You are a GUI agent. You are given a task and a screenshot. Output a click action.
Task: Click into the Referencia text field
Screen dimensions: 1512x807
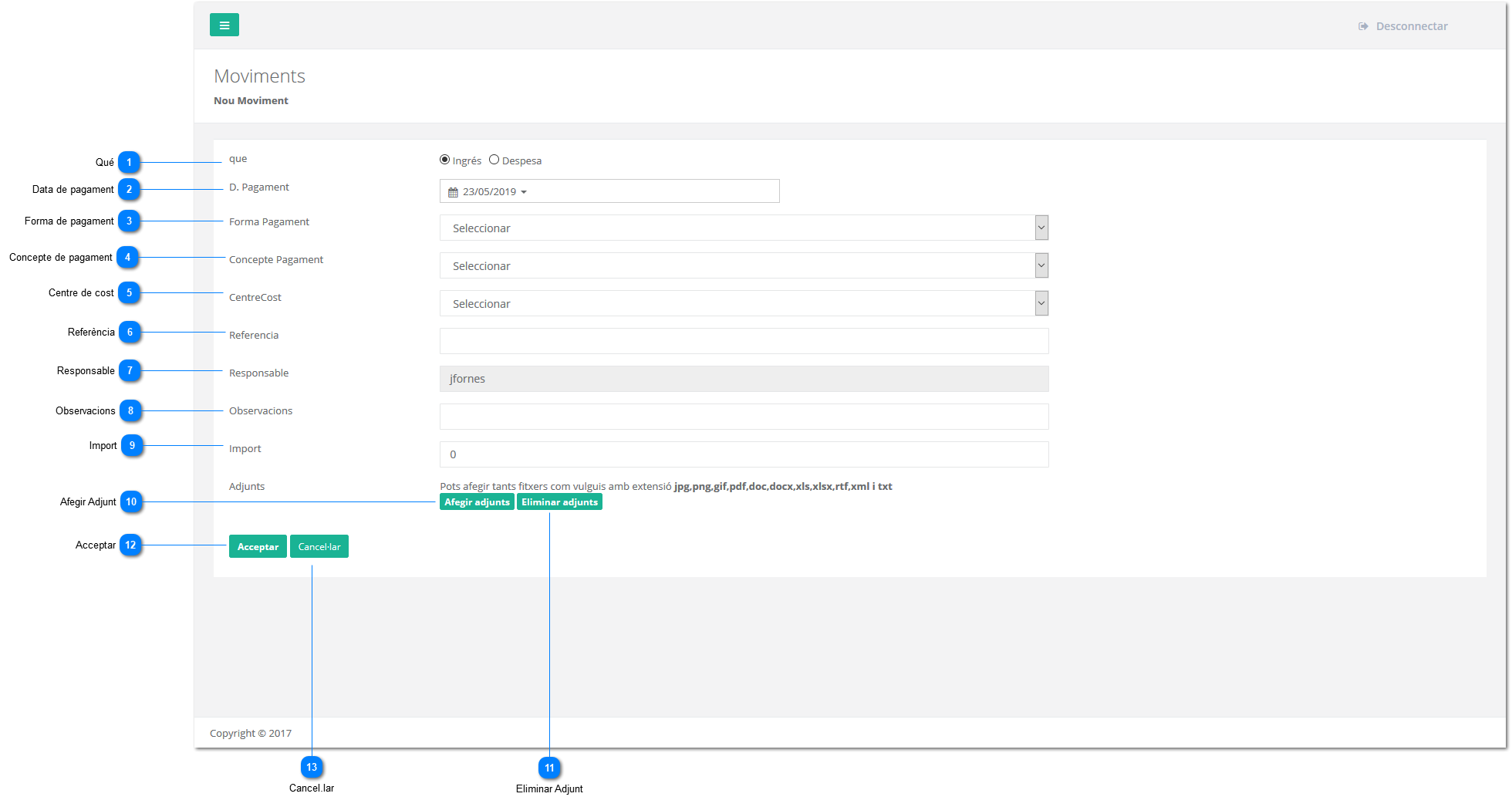click(743, 341)
